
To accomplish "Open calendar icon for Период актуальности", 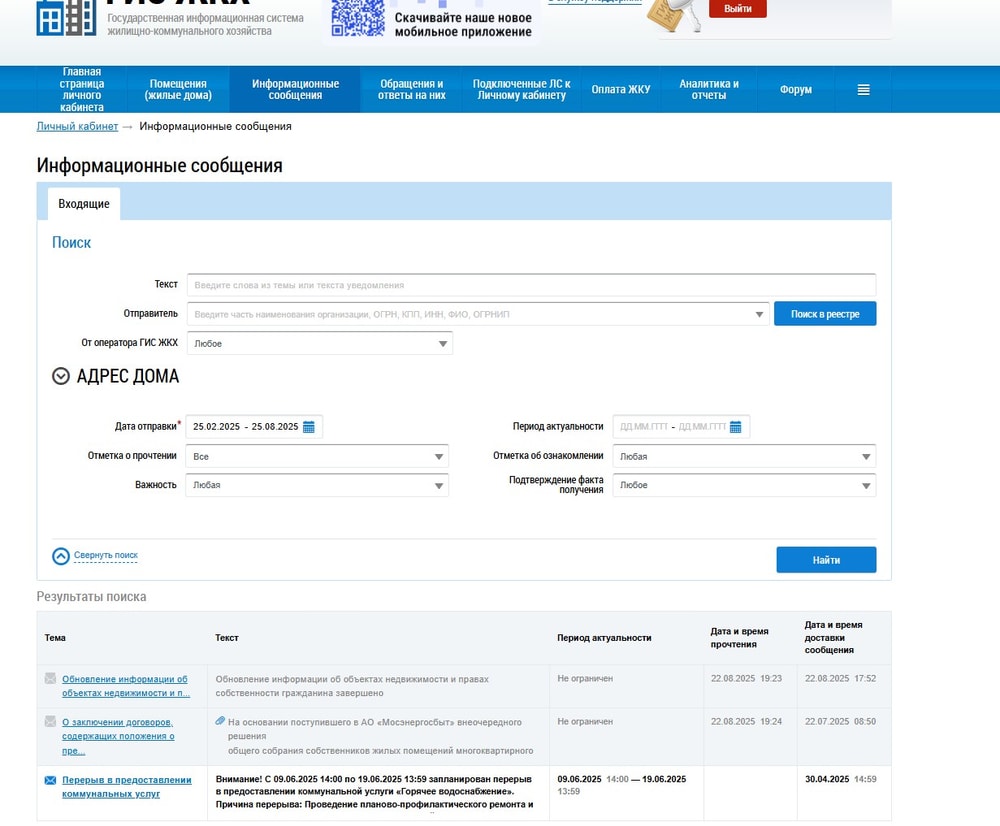I will pyautogui.click(x=736, y=427).
